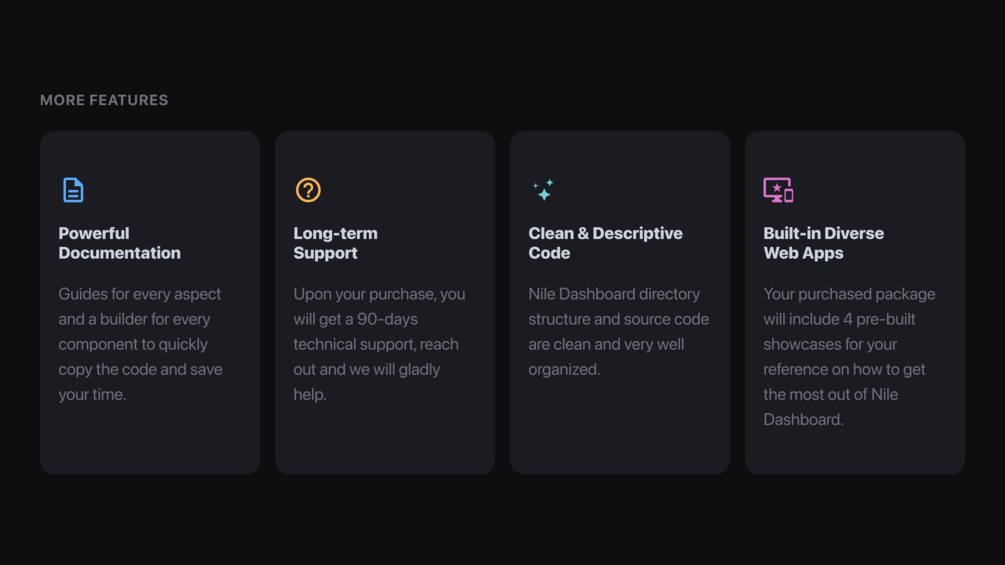Click empty space below Clean Code description
Viewport: 1005px width, 565px height.
[620, 425]
